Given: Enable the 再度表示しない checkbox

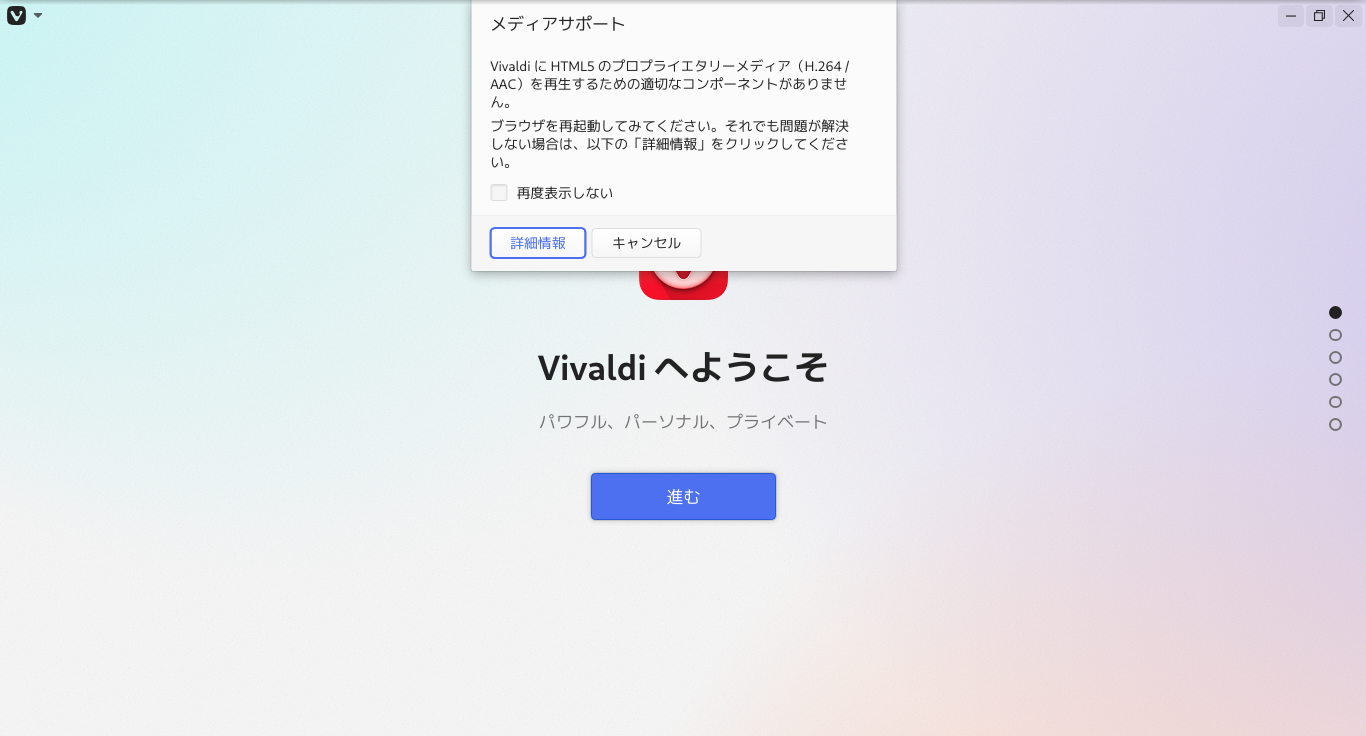Looking at the screenshot, I should 499,193.
